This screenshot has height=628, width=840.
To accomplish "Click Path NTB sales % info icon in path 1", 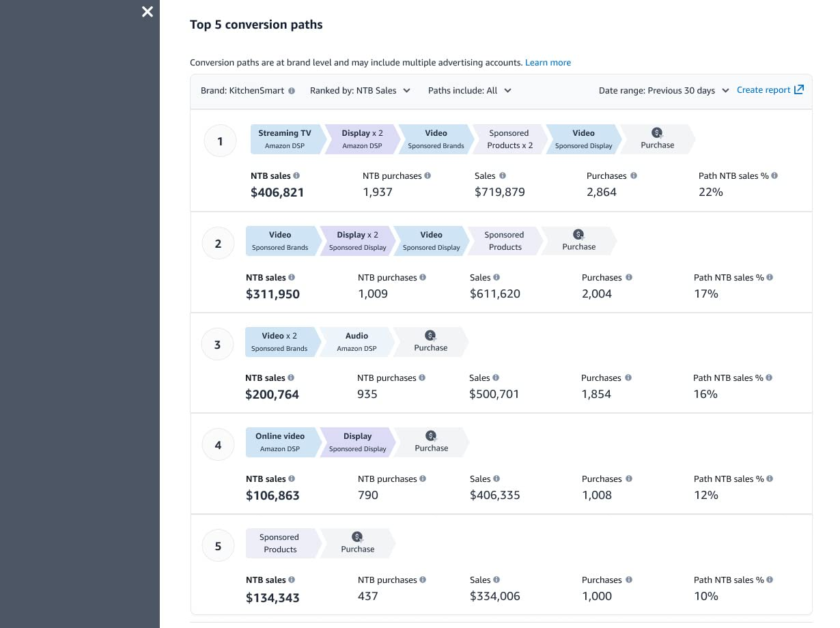I will (x=774, y=176).
